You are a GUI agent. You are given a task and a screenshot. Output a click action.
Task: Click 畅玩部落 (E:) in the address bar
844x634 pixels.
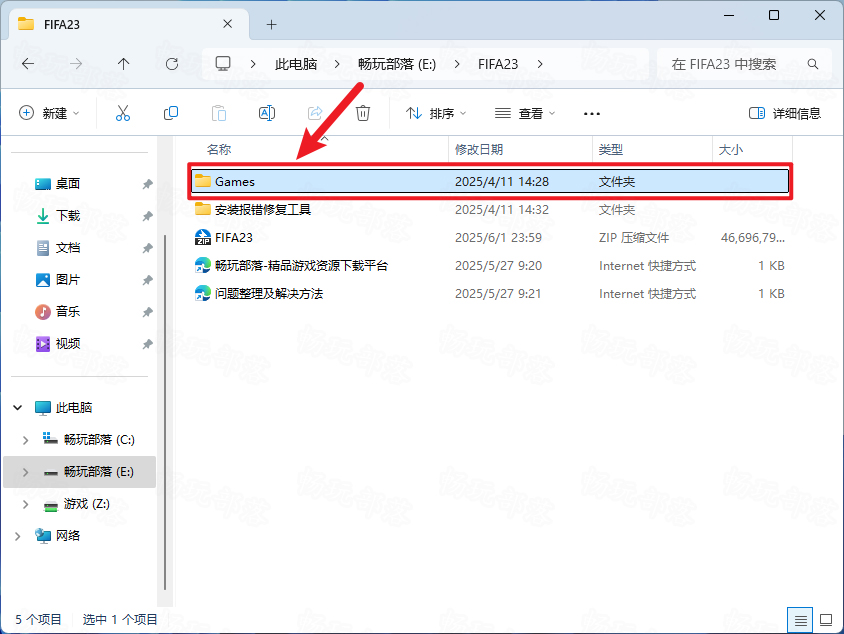tap(397, 64)
